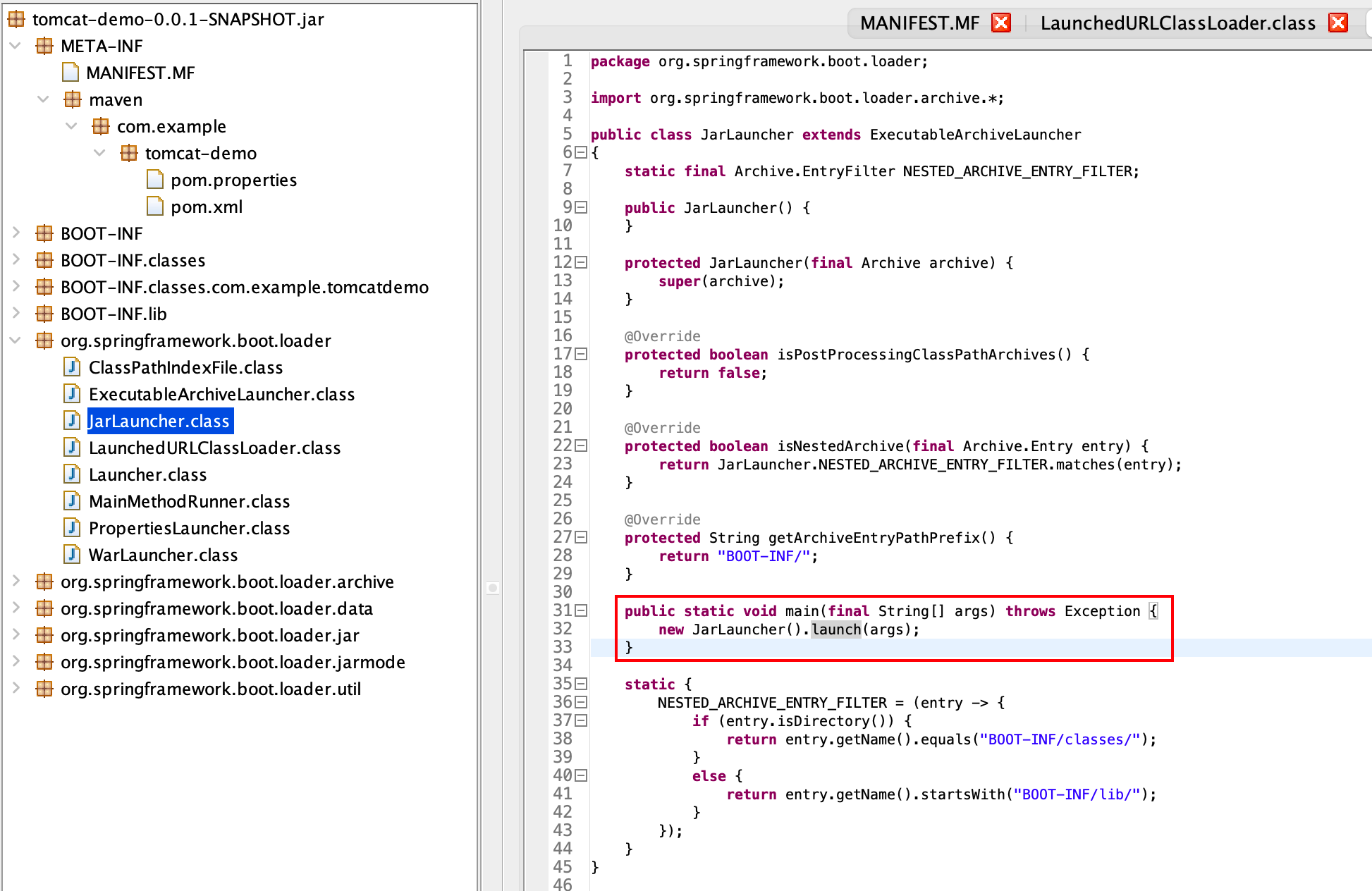1372x891 pixels.
Task: Click the ExecutableArchiveLauncher.class Java icon
Action: pos(72,394)
